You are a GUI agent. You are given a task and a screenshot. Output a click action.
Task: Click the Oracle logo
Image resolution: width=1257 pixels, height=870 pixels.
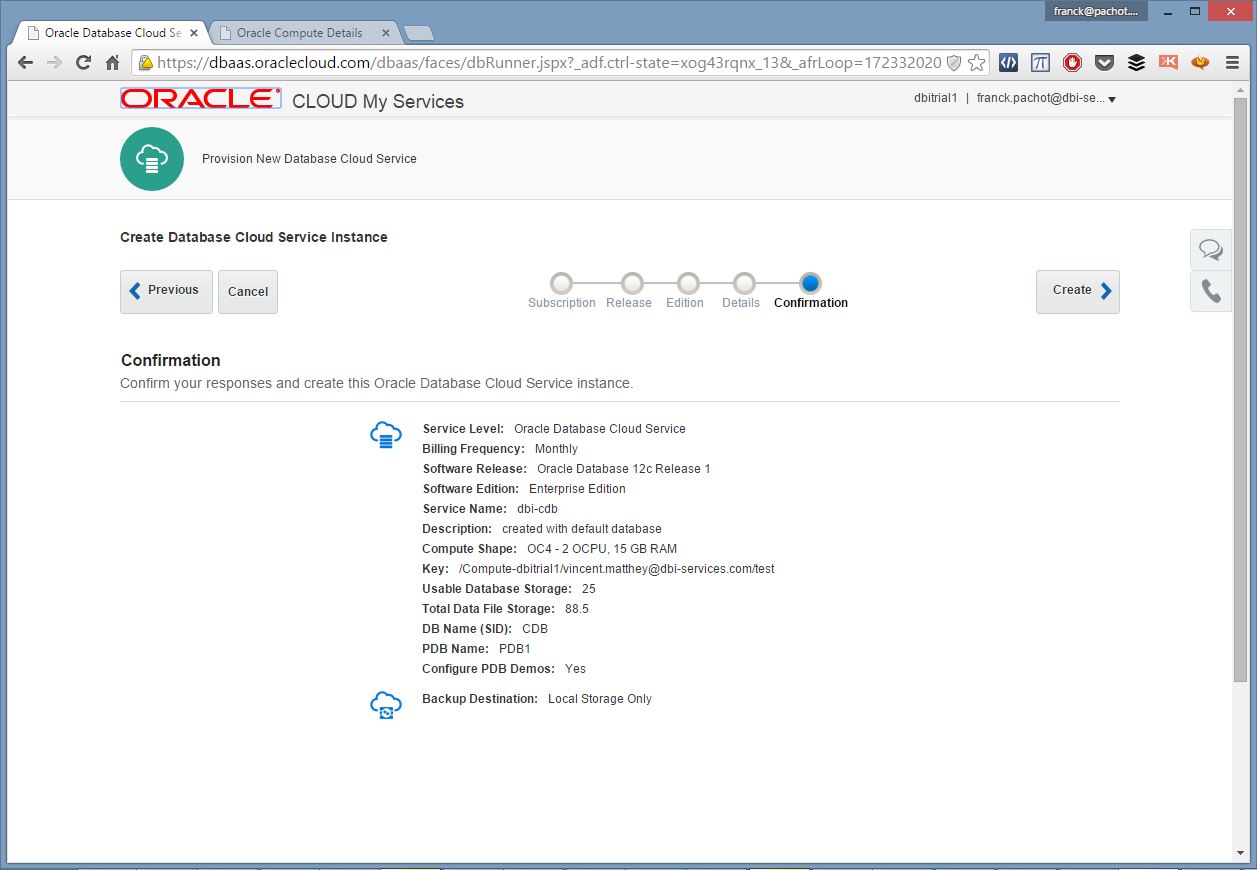point(201,98)
